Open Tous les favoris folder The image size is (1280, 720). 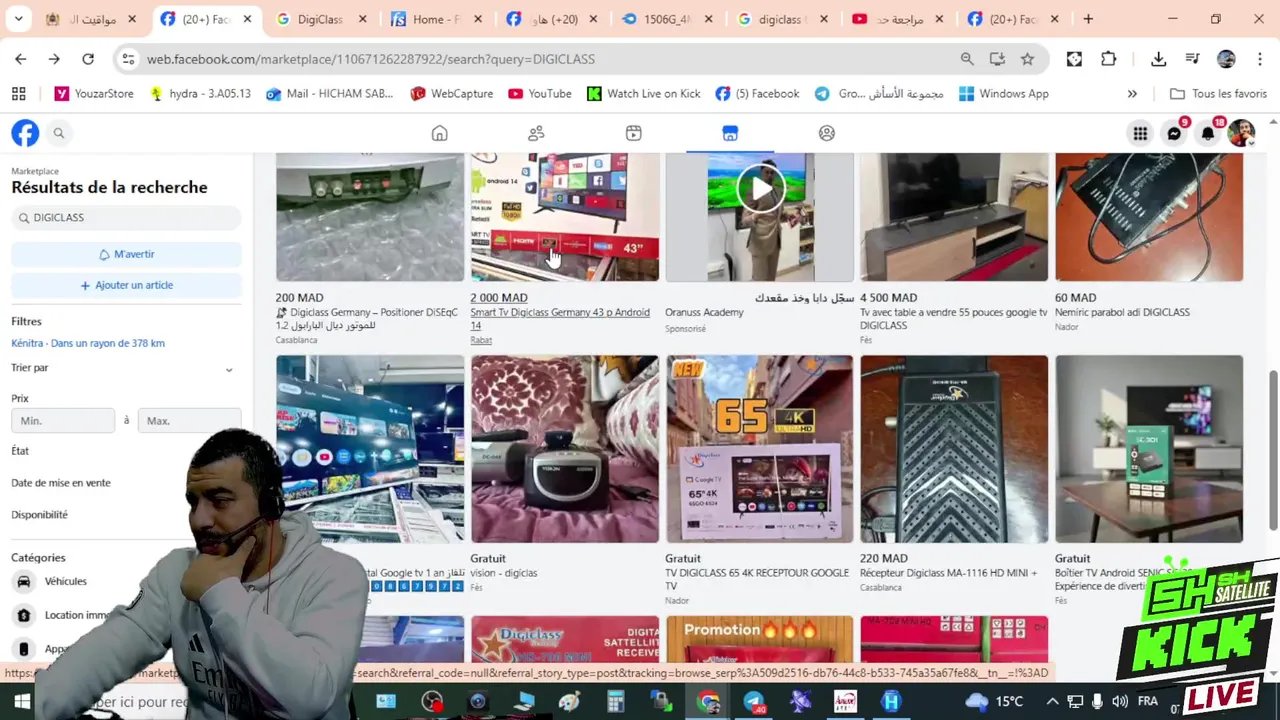(x=1218, y=94)
